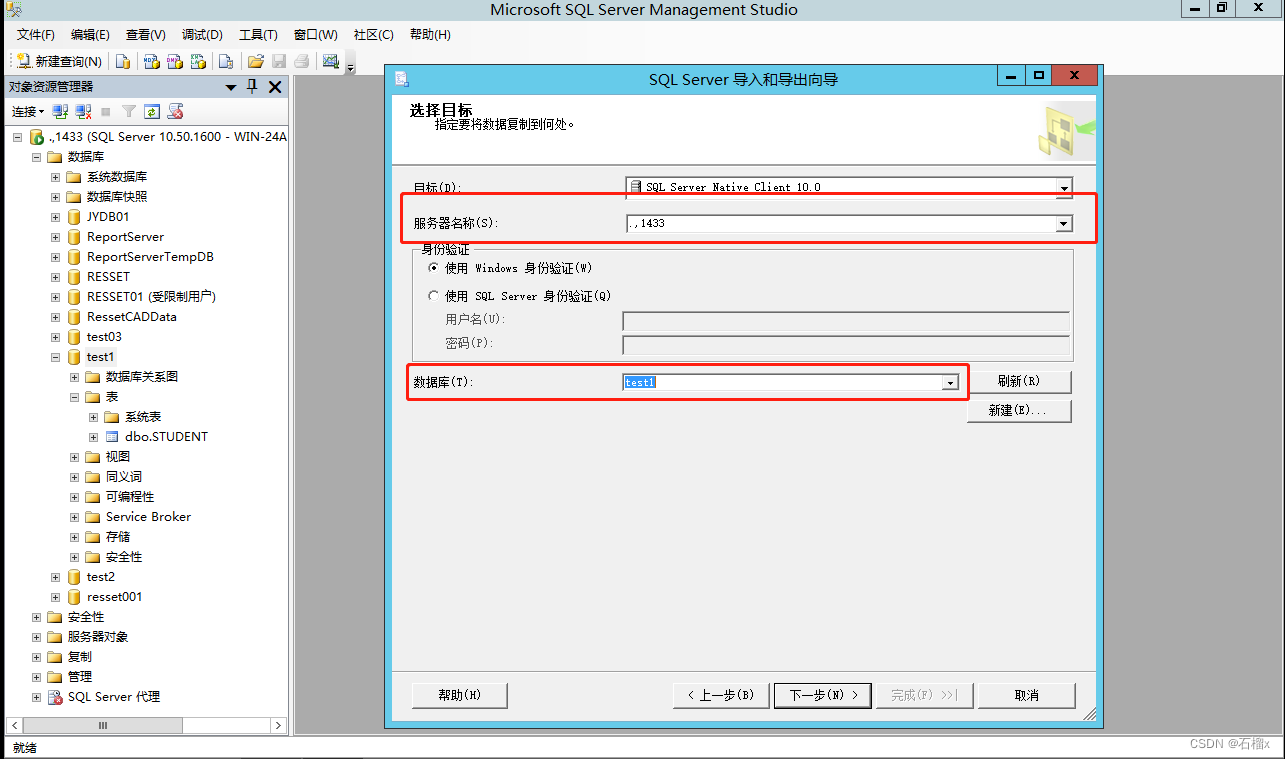Image resolution: width=1285 pixels, height=759 pixels.
Task: Open Object Explorer window position menu arrow
Action: (231, 87)
